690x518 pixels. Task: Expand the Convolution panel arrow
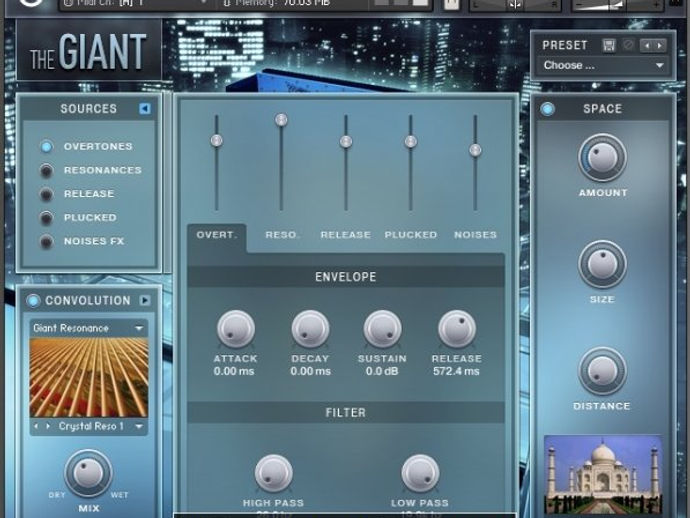point(145,300)
